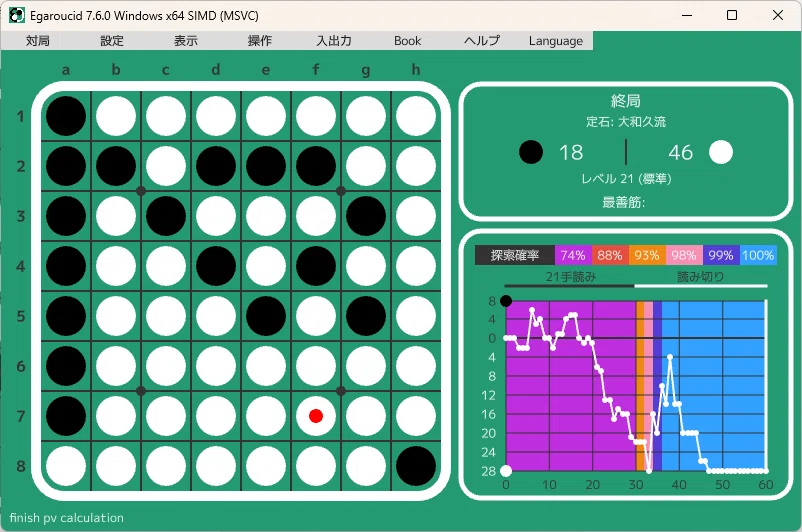Click the 99% search probability swatch
Viewport: 802px width, 532px height.
(x=721, y=255)
